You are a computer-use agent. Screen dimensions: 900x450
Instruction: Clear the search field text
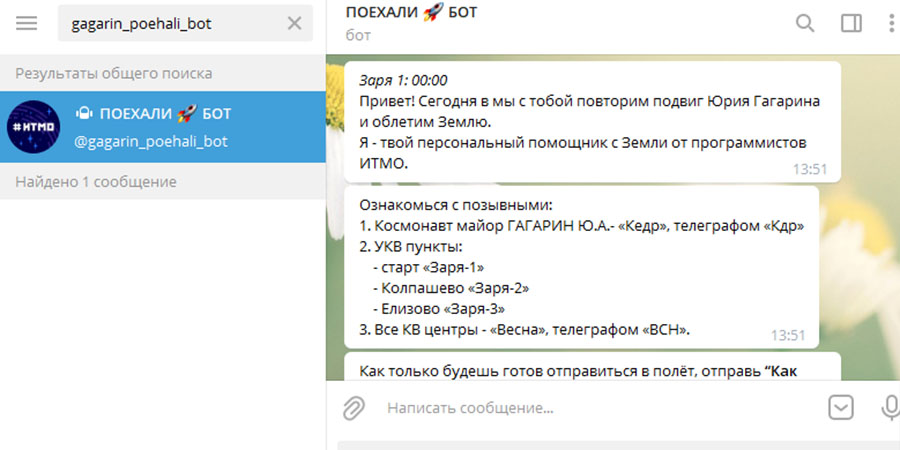coord(294,23)
